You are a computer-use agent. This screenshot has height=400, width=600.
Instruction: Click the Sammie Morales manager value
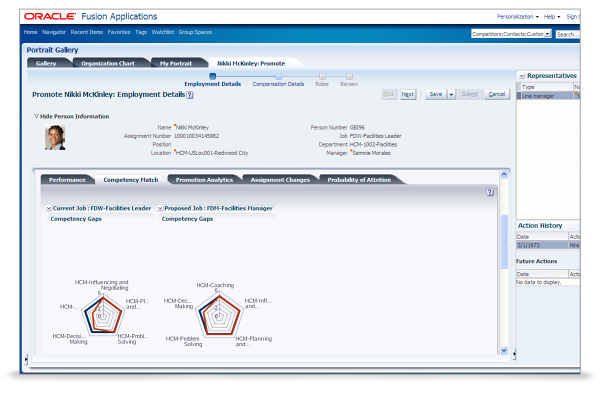[x=371, y=153]
